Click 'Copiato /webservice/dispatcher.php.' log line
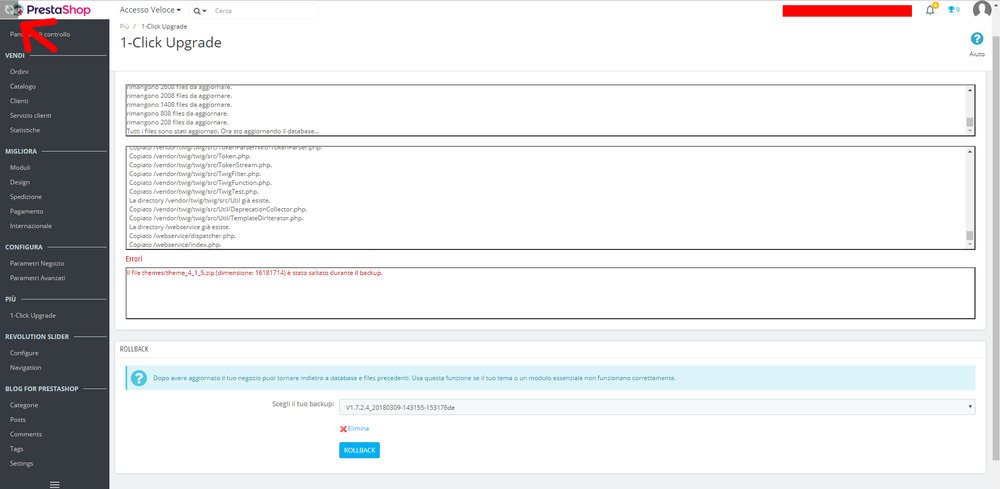The width and height of the screenshot is (1000, 489). click(x=182, y=235)
